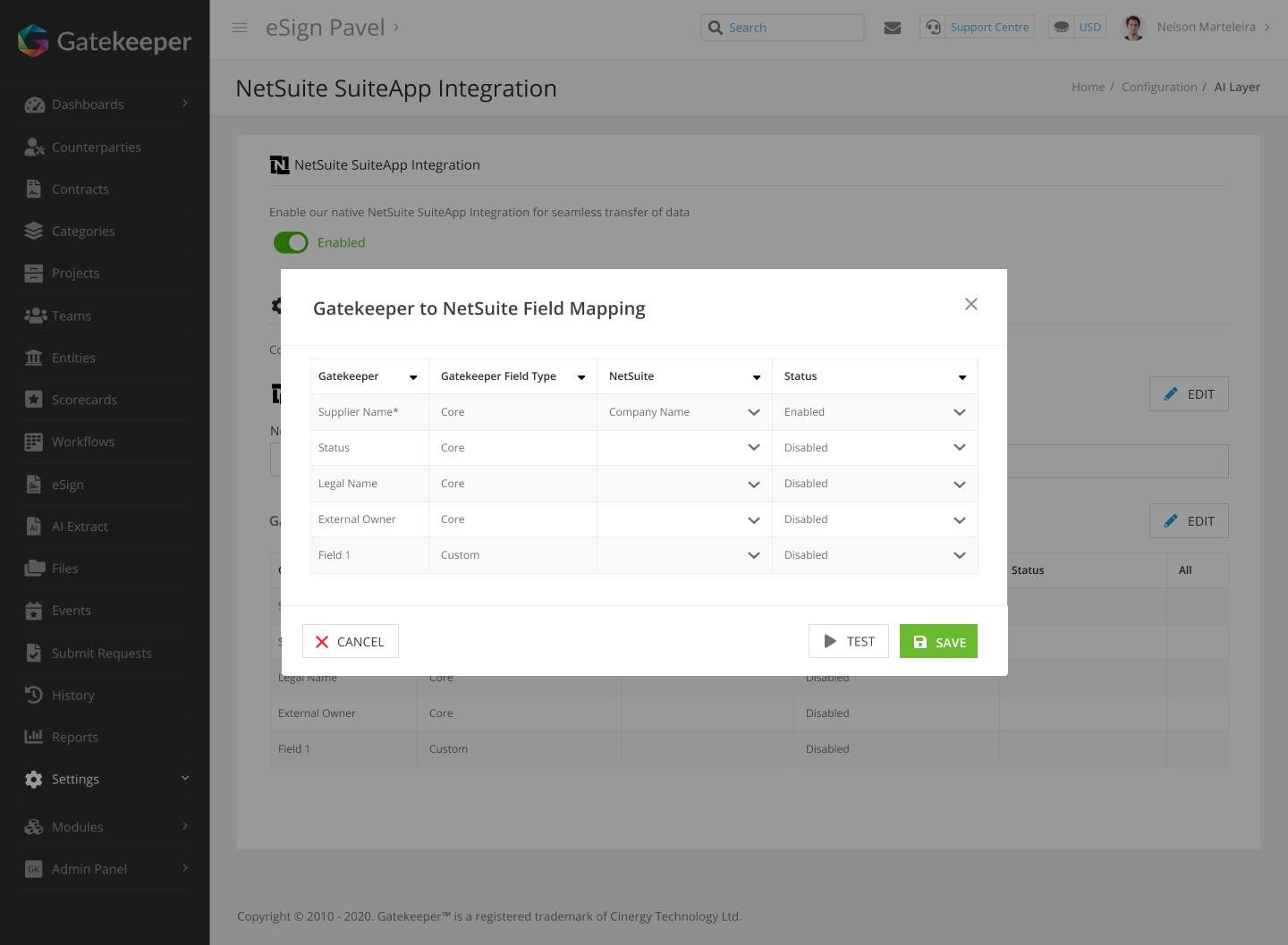Click the upper Edit button behind dialog
Image resolution: width=1288 pixels, height=945 pixels.
pos(1189,394)
